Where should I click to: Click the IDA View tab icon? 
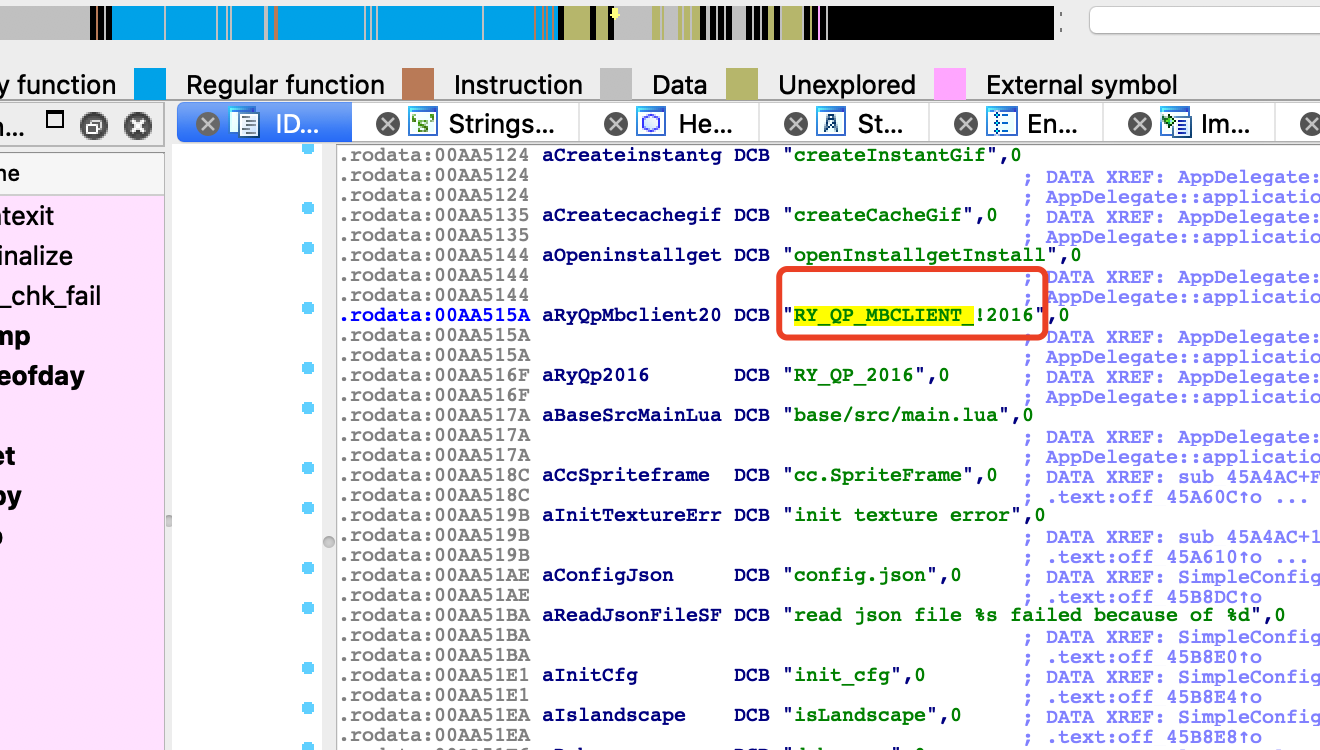(244, 123)
